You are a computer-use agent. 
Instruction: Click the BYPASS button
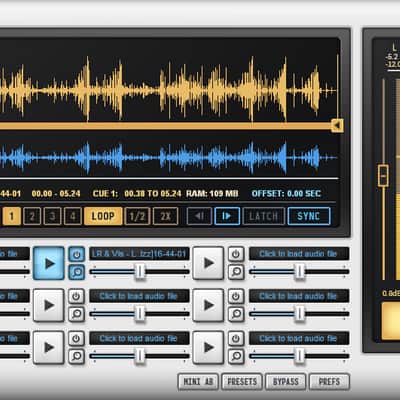(286, 381)
